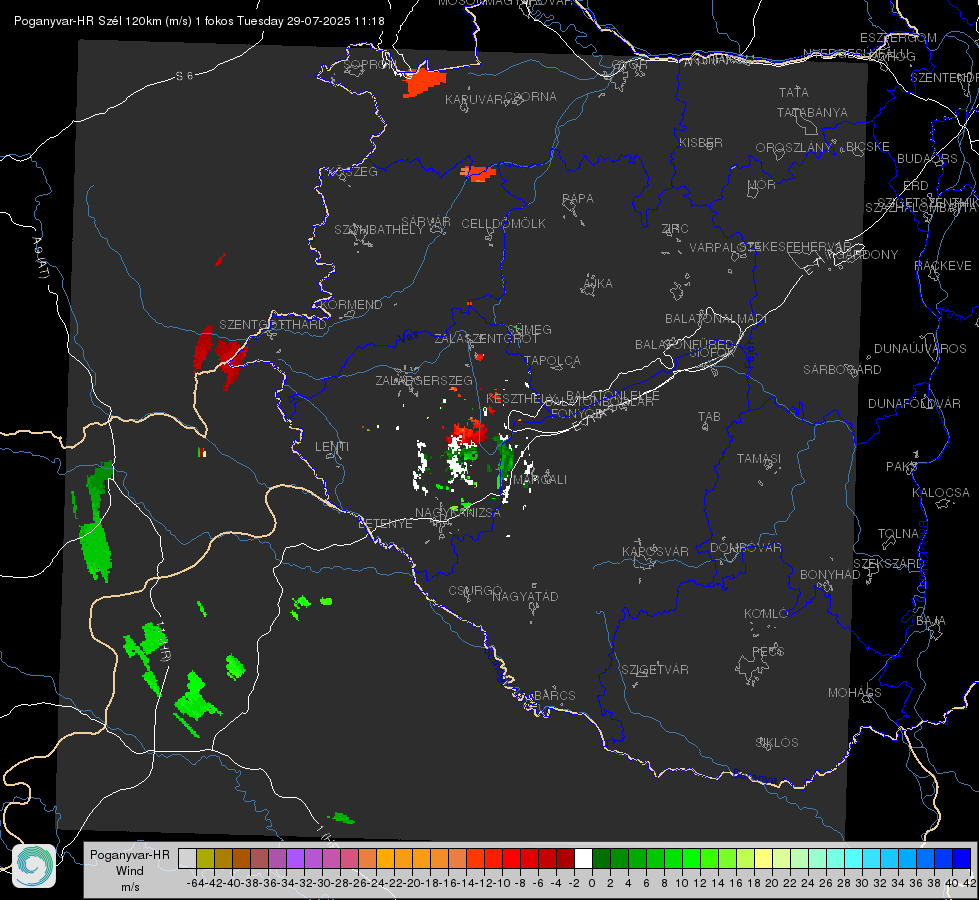Click the '20' value on the legend scale
This screenshot has width=979, height=900.
[772, 883]
